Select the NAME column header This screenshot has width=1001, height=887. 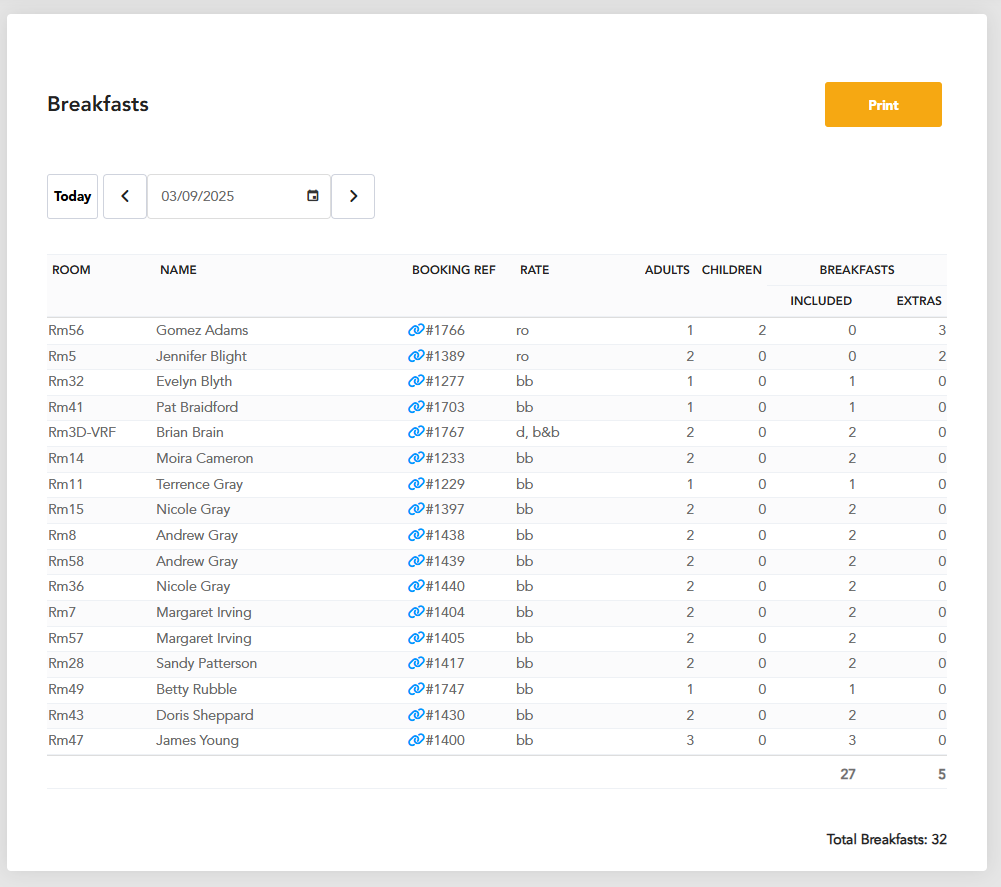tap(178, 269)
